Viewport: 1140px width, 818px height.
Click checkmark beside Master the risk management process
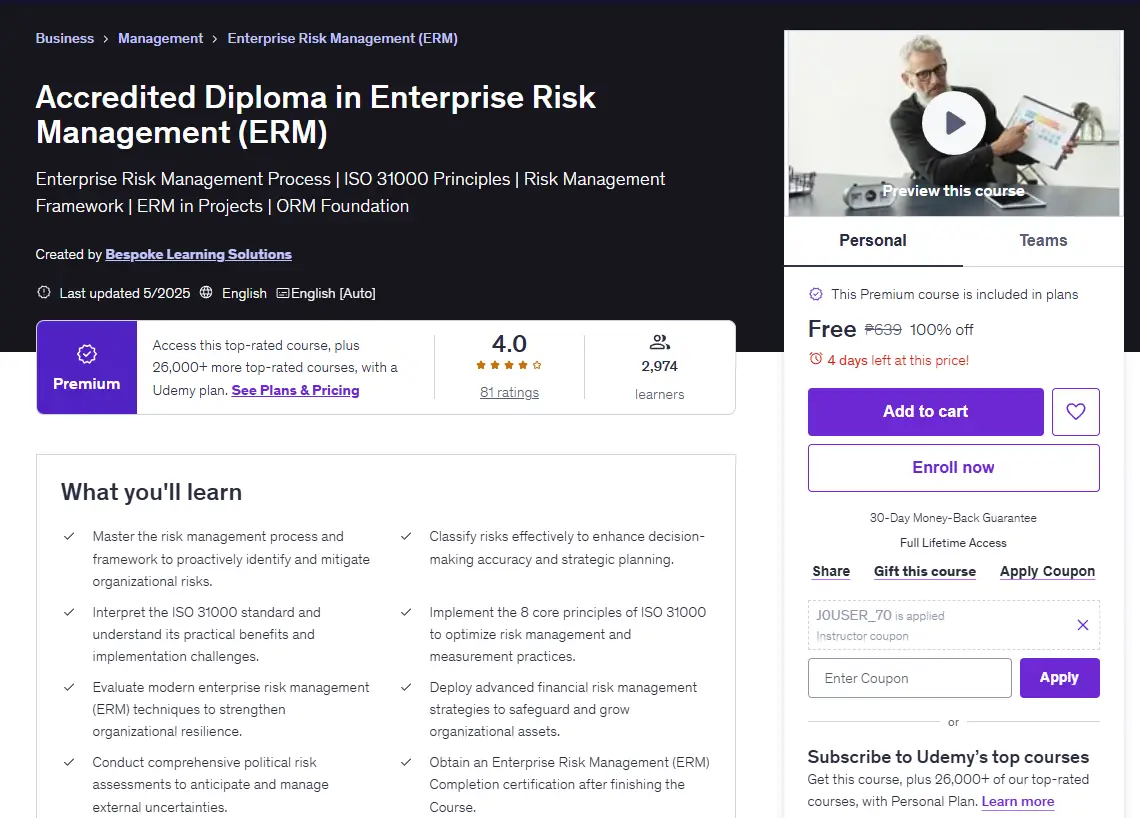pos(69,537)
